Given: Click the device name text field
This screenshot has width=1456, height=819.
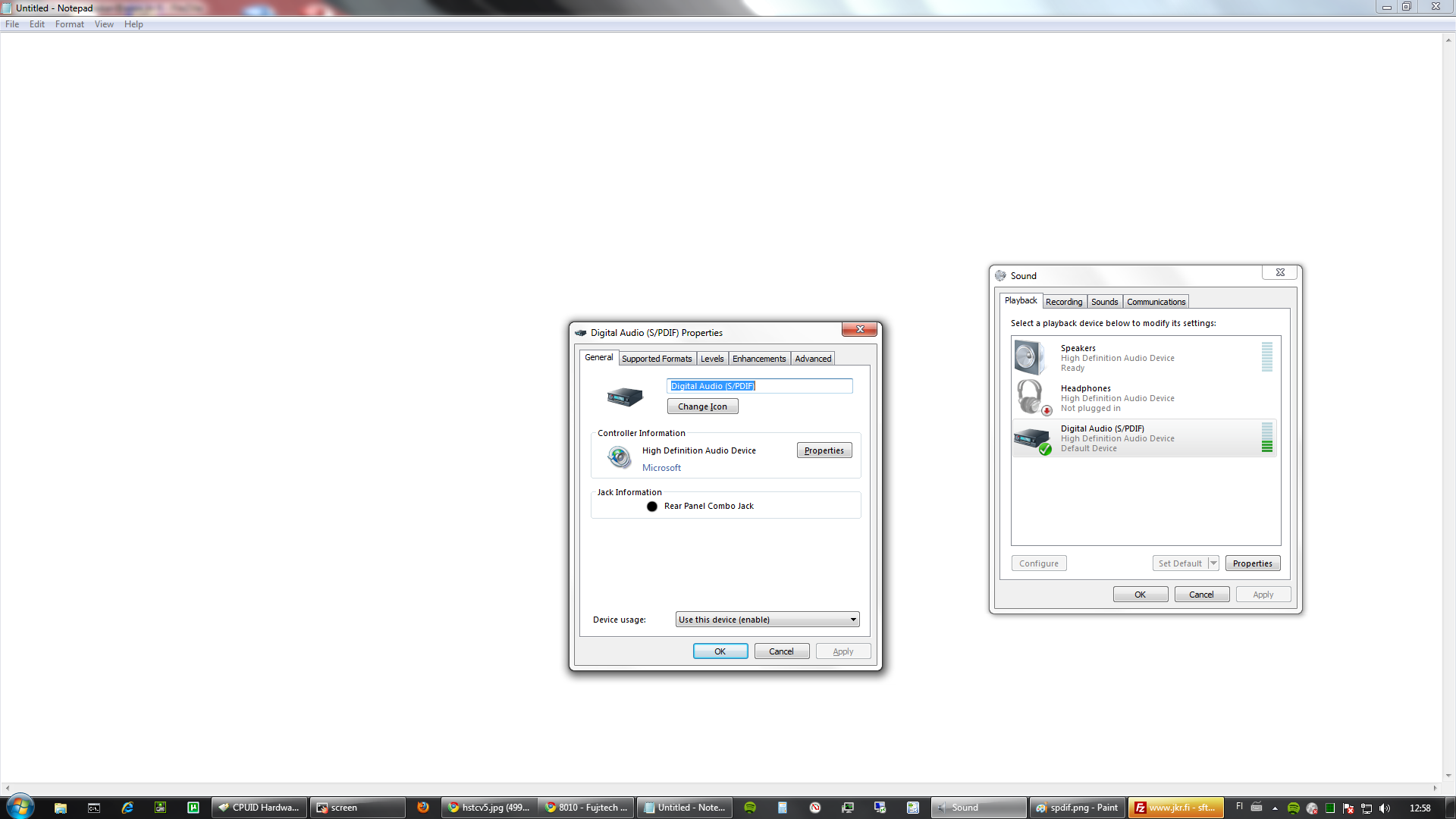Looking at the screenshot, I should coord(760,386).
